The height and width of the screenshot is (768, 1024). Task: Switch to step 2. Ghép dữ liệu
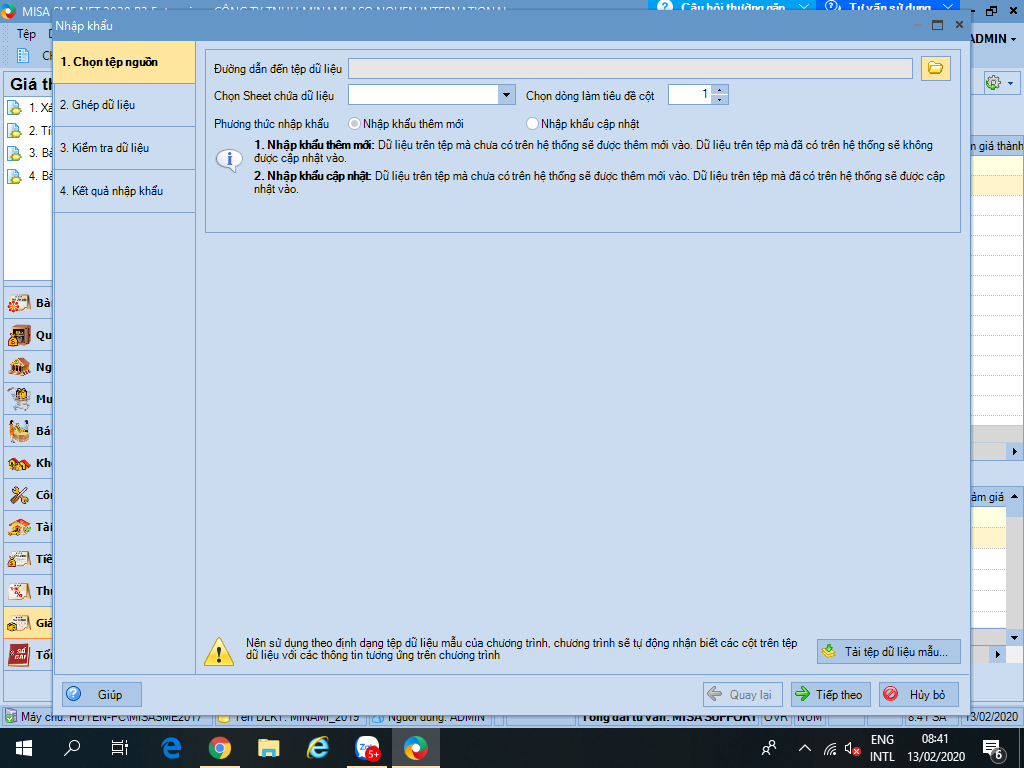click(x=124, y=105)
